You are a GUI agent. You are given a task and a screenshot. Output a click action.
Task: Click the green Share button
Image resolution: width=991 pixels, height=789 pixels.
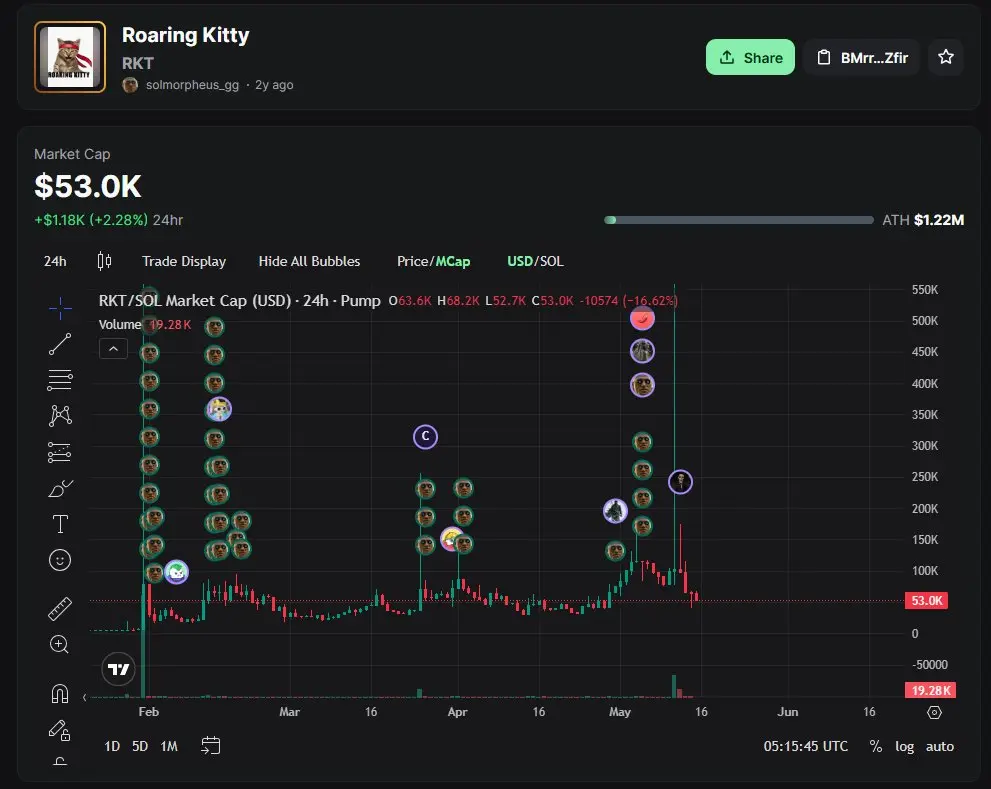click(x=750, y=58)
